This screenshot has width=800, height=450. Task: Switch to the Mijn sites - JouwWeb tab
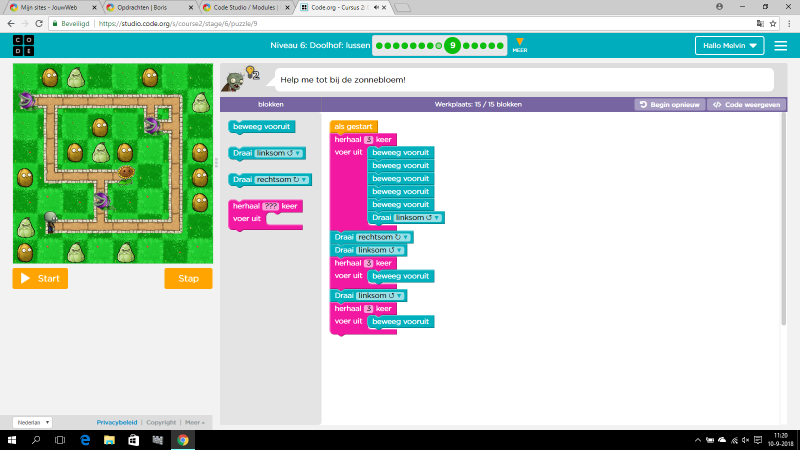(x=51, y=8)
